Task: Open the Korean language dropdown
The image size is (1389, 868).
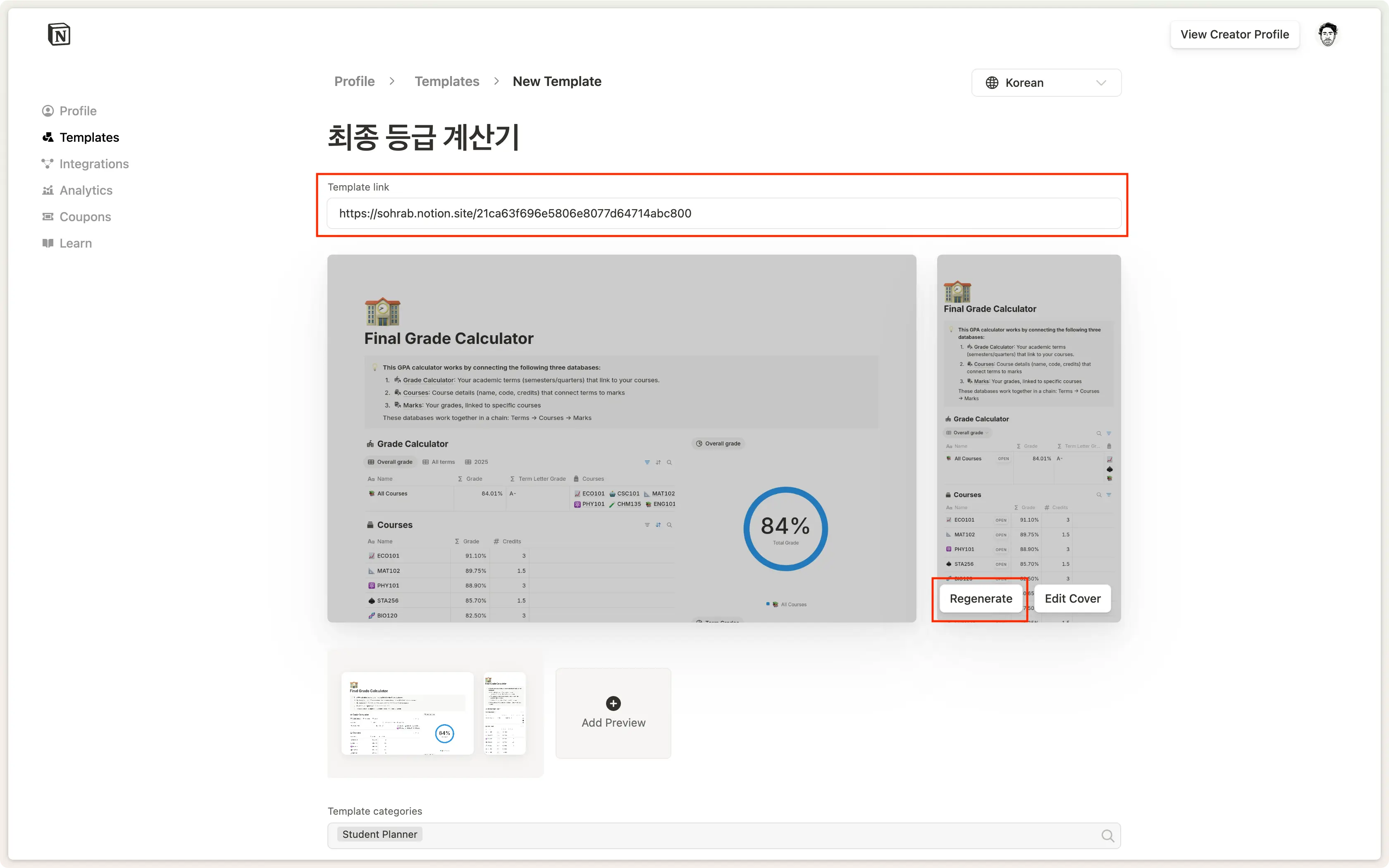Action: (1046, 83)
